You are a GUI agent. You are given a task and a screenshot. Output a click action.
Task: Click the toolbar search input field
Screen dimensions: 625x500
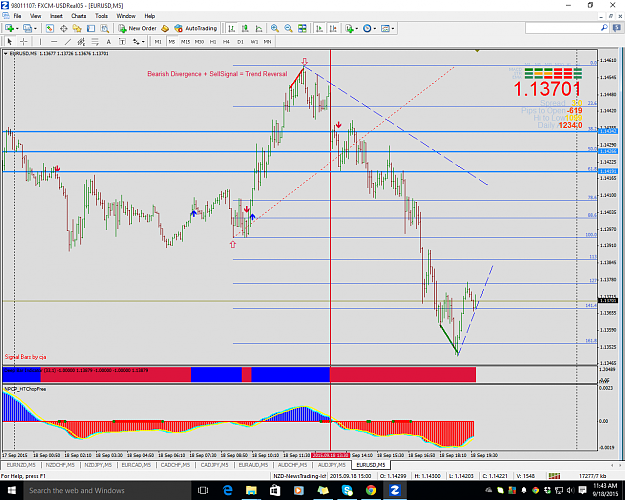pos(563,28)
